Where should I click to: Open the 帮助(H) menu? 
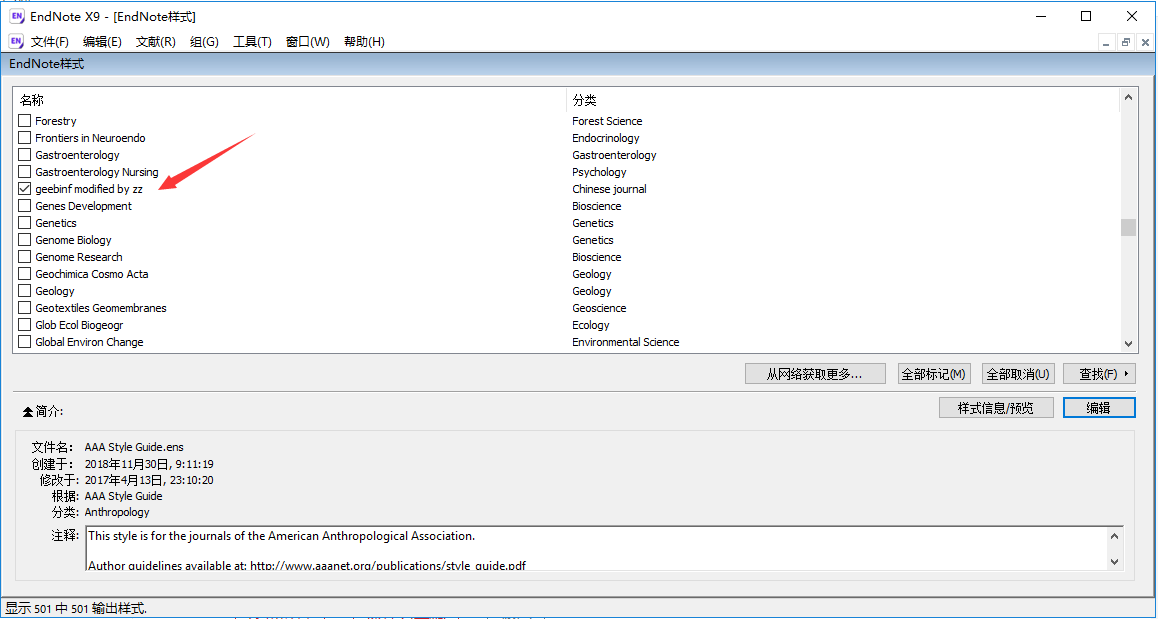pyautogui.click(x=364, y=42)
